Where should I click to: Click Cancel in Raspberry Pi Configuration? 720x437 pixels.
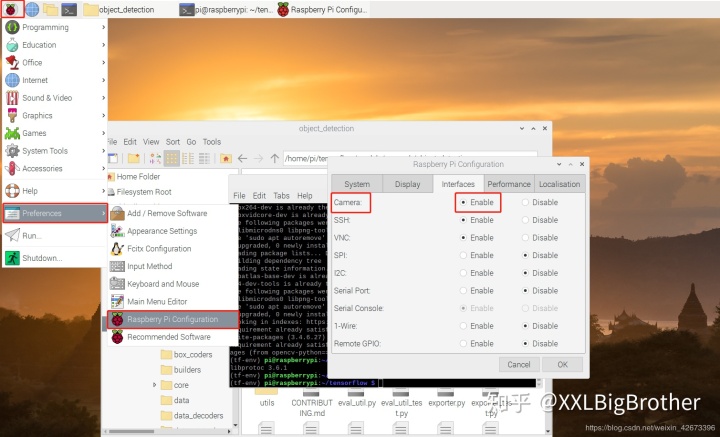click(x=519, y=364)
